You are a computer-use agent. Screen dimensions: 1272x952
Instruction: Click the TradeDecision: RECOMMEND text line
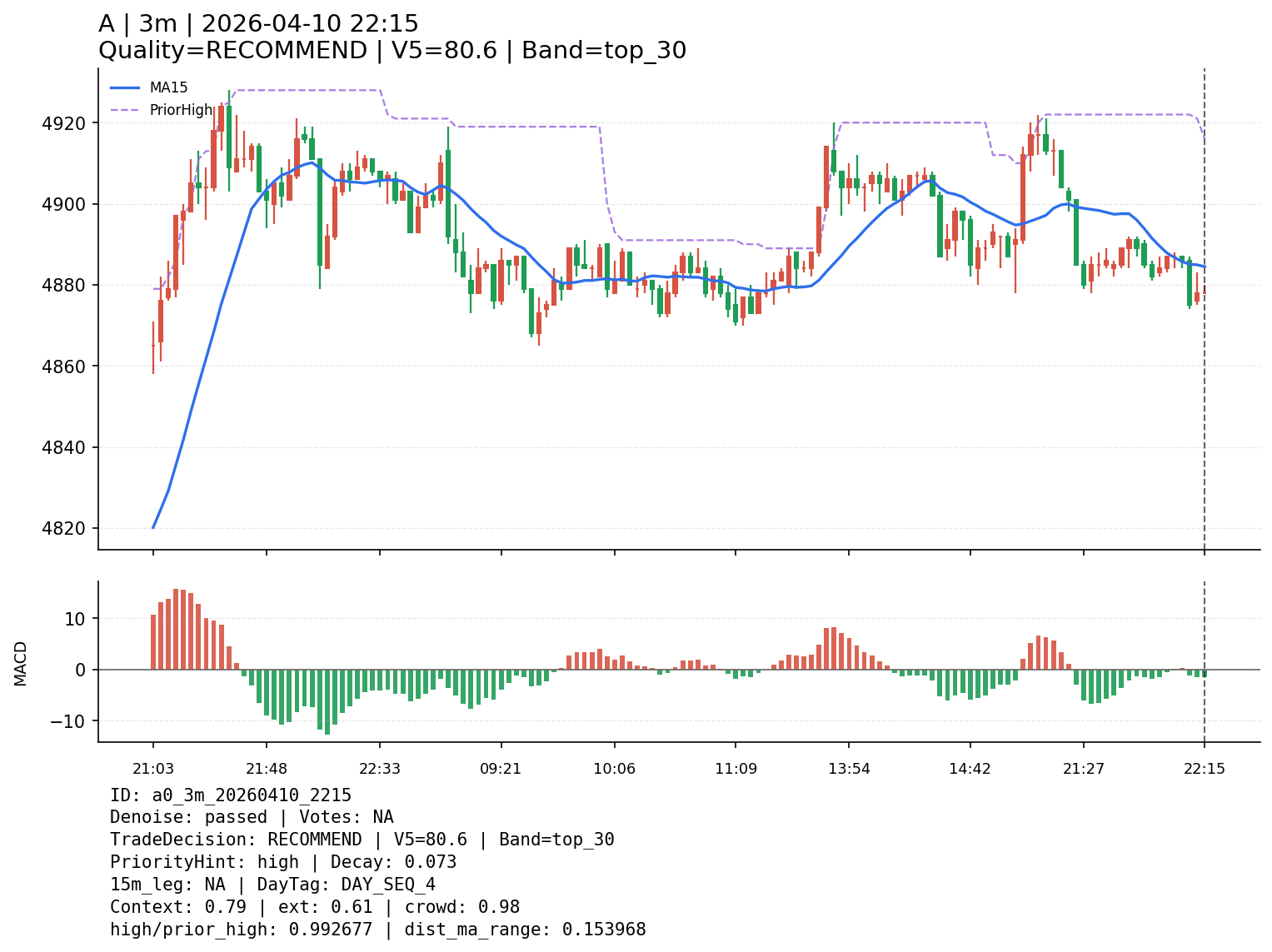362,840
